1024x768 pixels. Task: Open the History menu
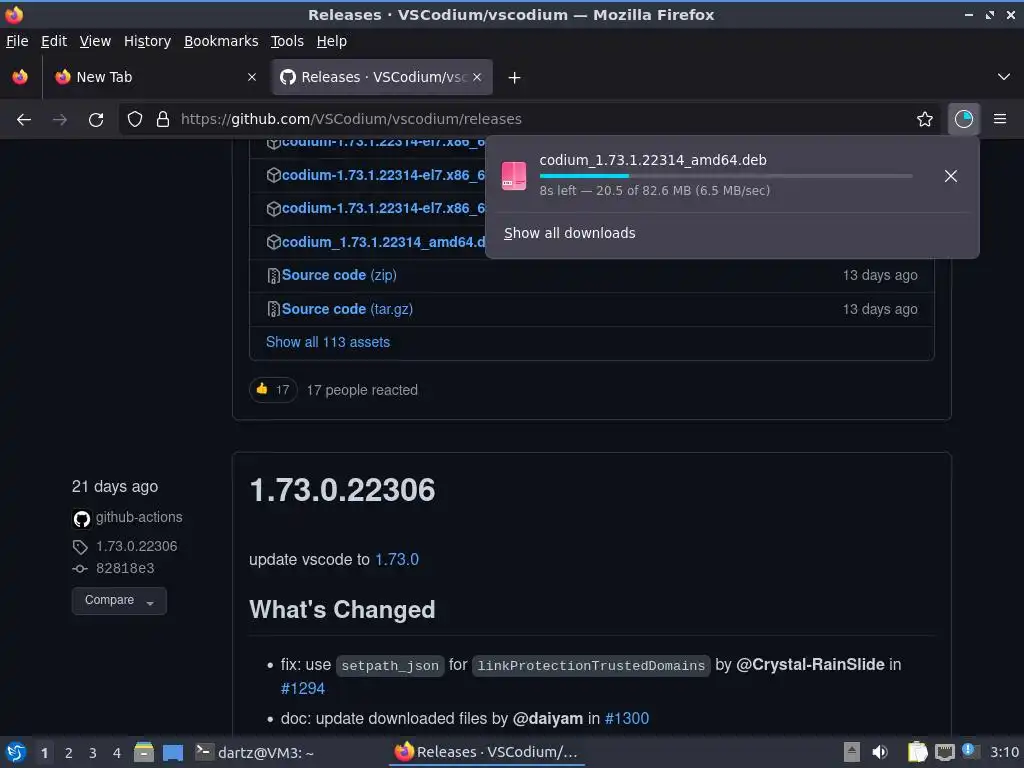pos(148,41)
